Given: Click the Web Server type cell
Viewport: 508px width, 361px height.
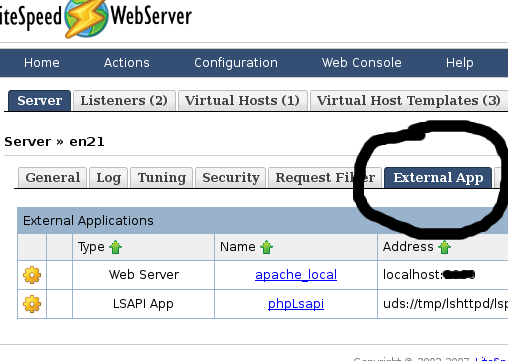Looking at the screenshot, I should coord(144,275).
